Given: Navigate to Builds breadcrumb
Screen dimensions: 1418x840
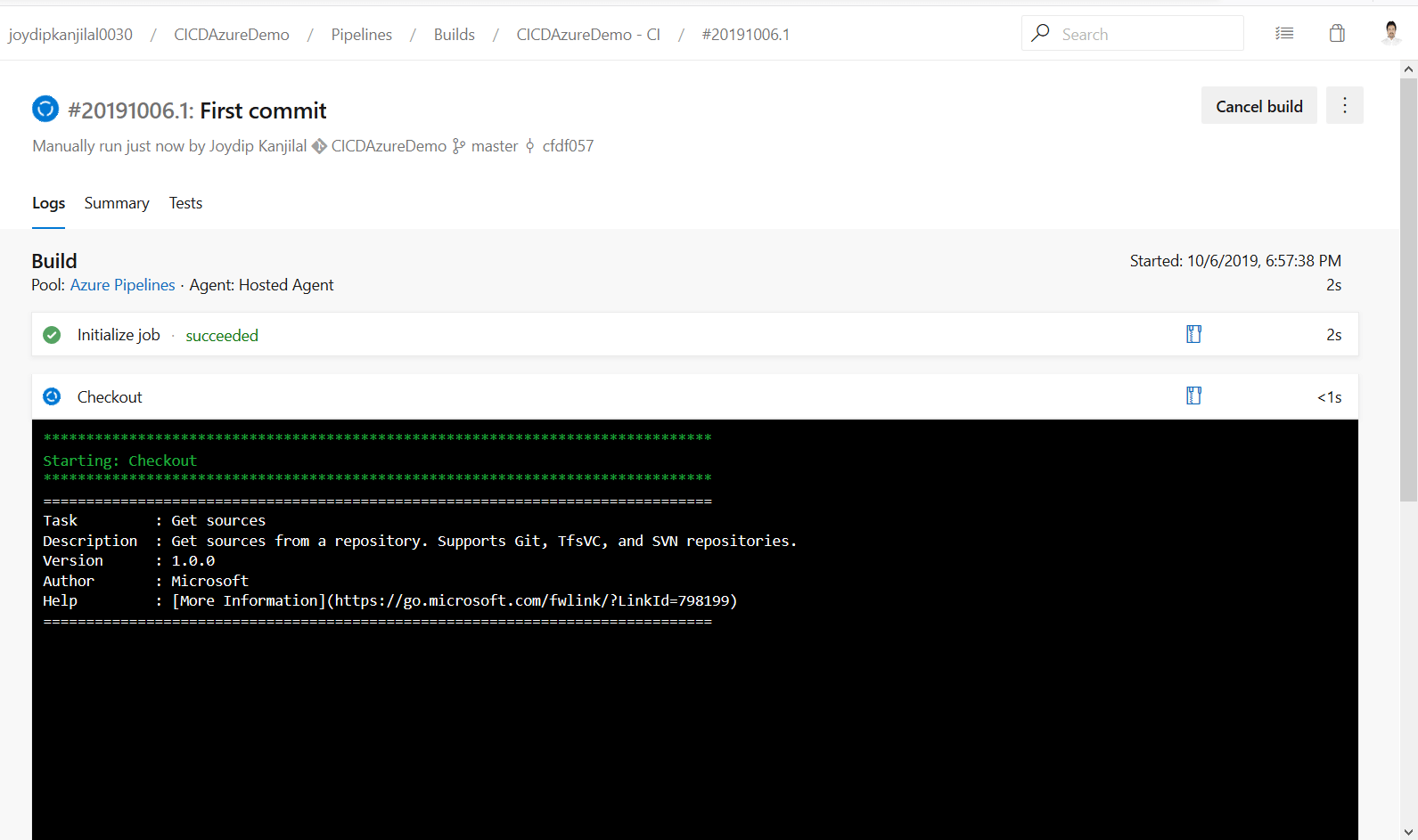Looking at the screenshot, I should coord(455,35).
